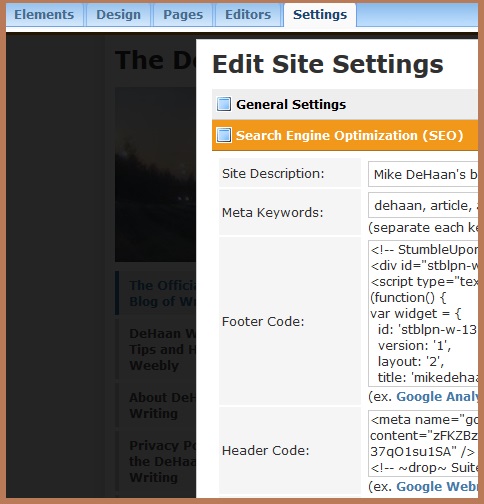Open the Elements tab
Viewport: 484px width, 504px height.
(44, 15)
